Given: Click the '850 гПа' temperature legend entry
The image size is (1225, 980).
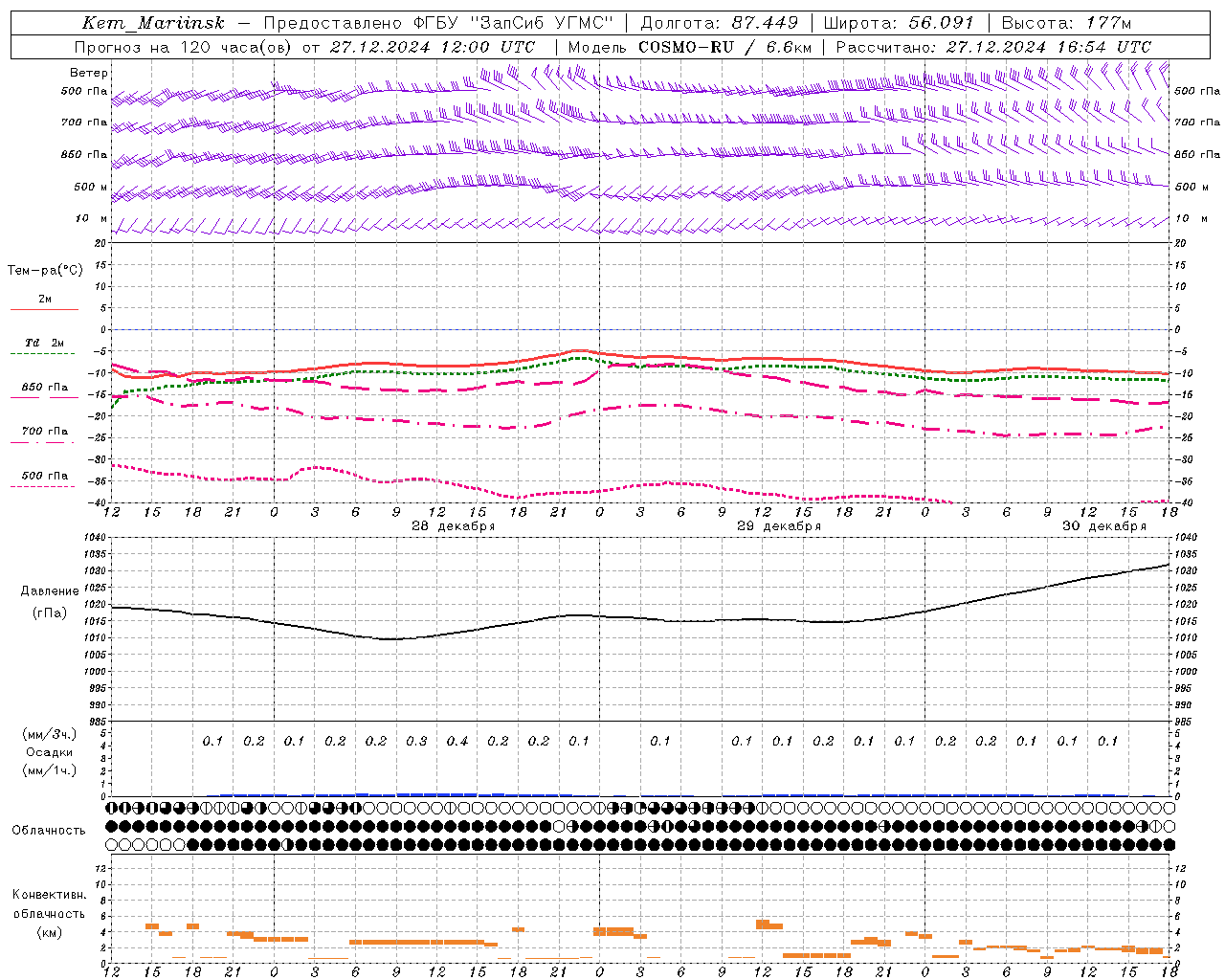Looking at the screenshot, I should coord(45,388).
